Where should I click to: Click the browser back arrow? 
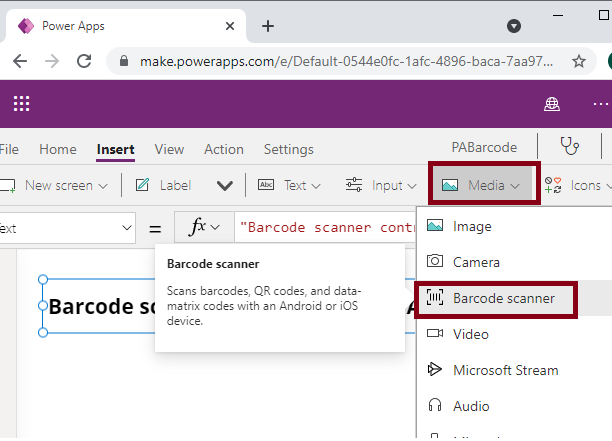(20, 61)
